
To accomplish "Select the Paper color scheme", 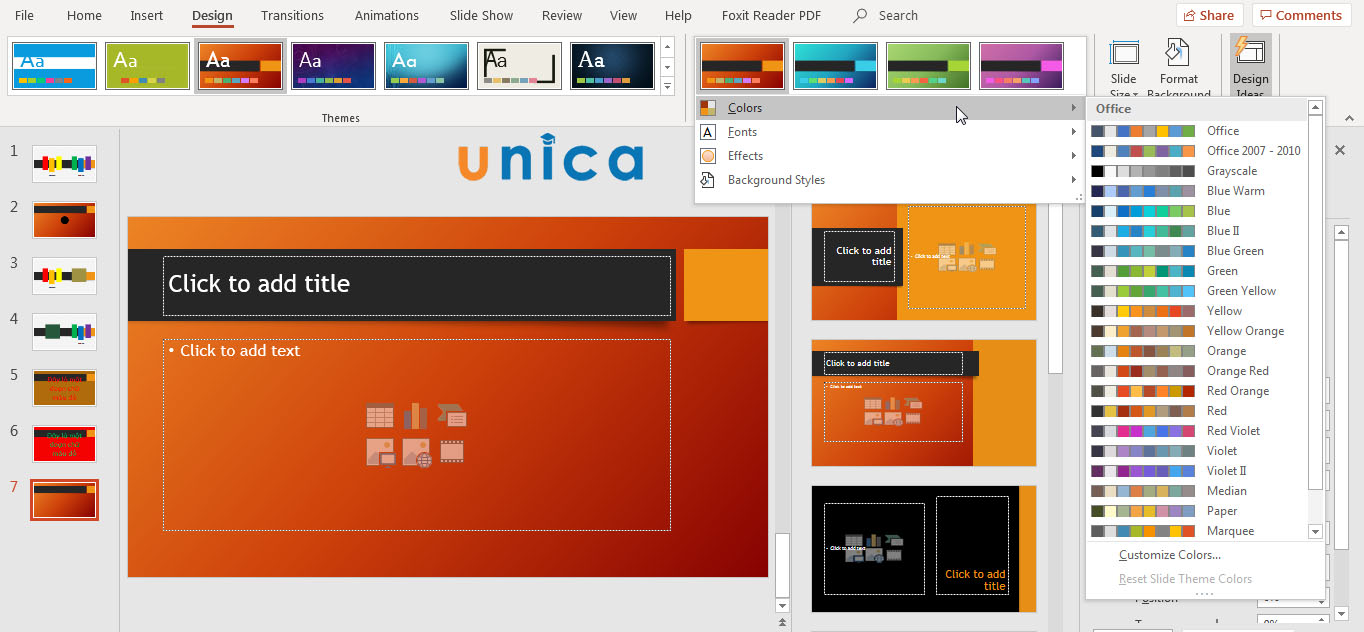I will click(1197, 511).
